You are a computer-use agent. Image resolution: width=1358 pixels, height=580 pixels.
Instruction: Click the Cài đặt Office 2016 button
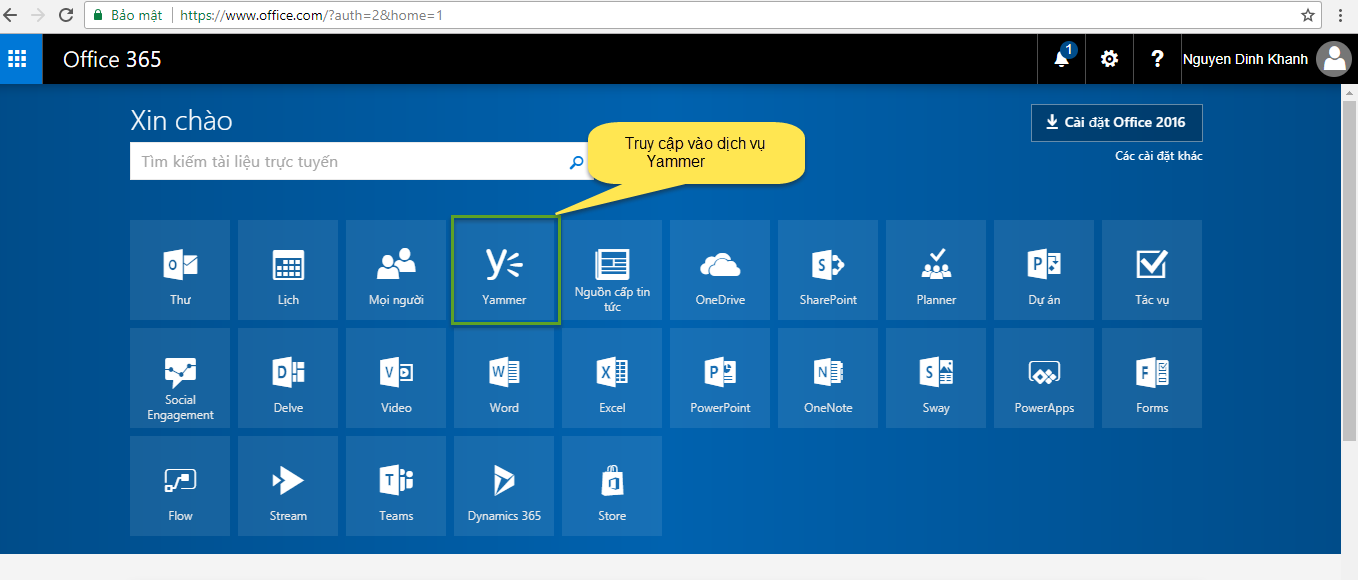coord(1116,122)
